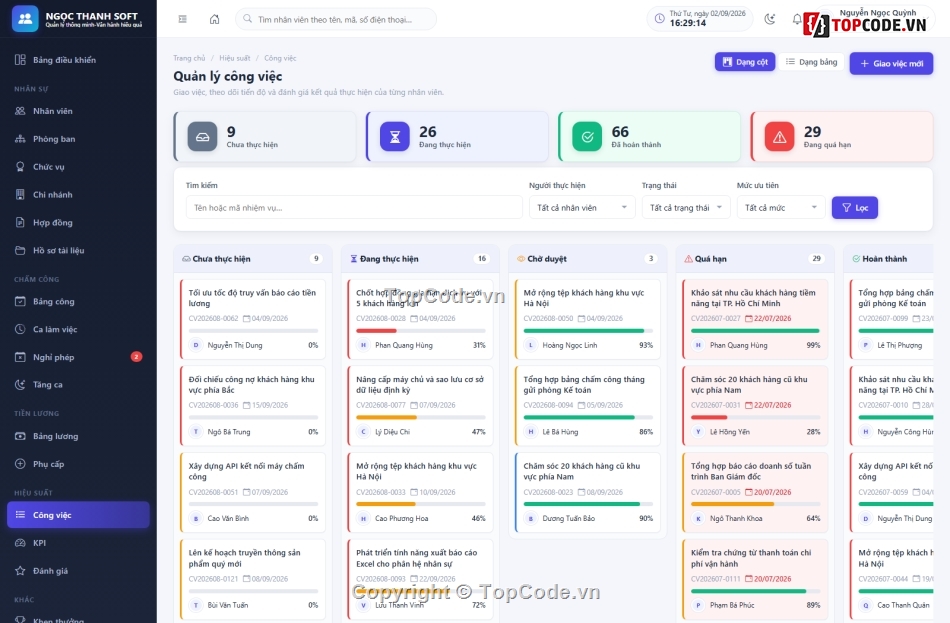The image size is (950, 623).
Task: Switch to 'Dạng bảng' table view
Action: [x=811, y=62]
